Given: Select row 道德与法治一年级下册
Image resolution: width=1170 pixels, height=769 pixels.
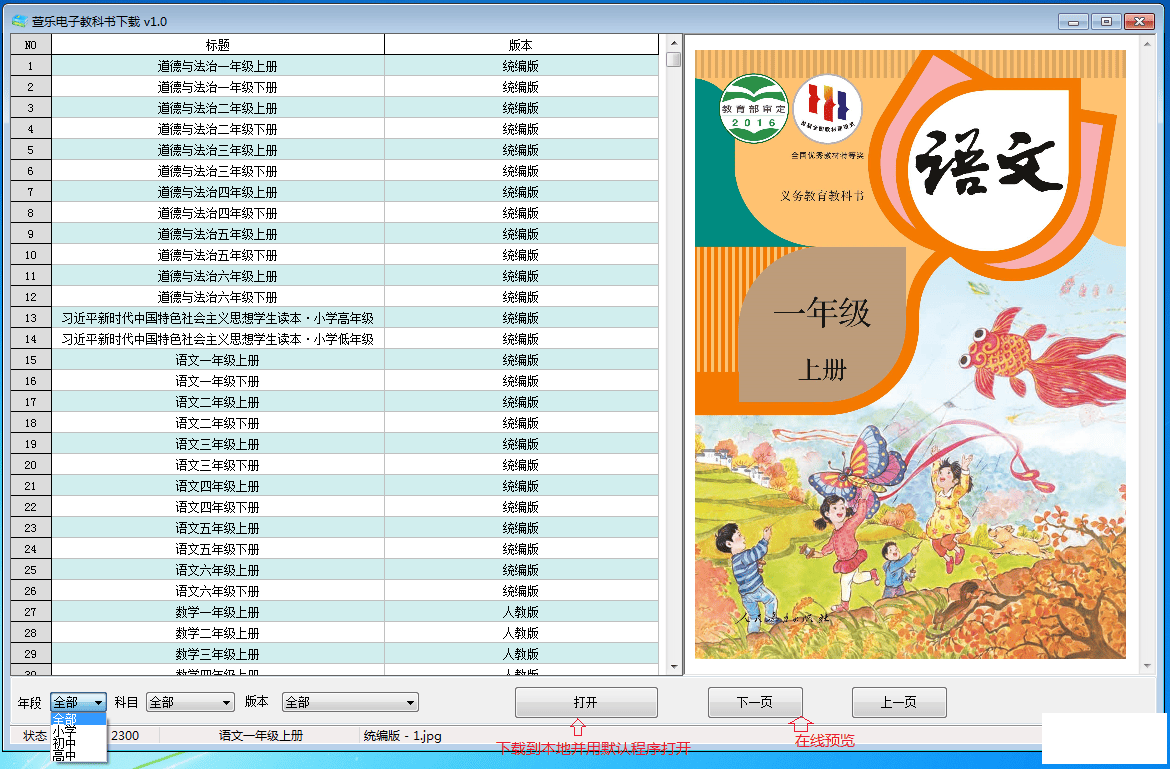Looking at the screenshot, I should (x=334, y=87).
